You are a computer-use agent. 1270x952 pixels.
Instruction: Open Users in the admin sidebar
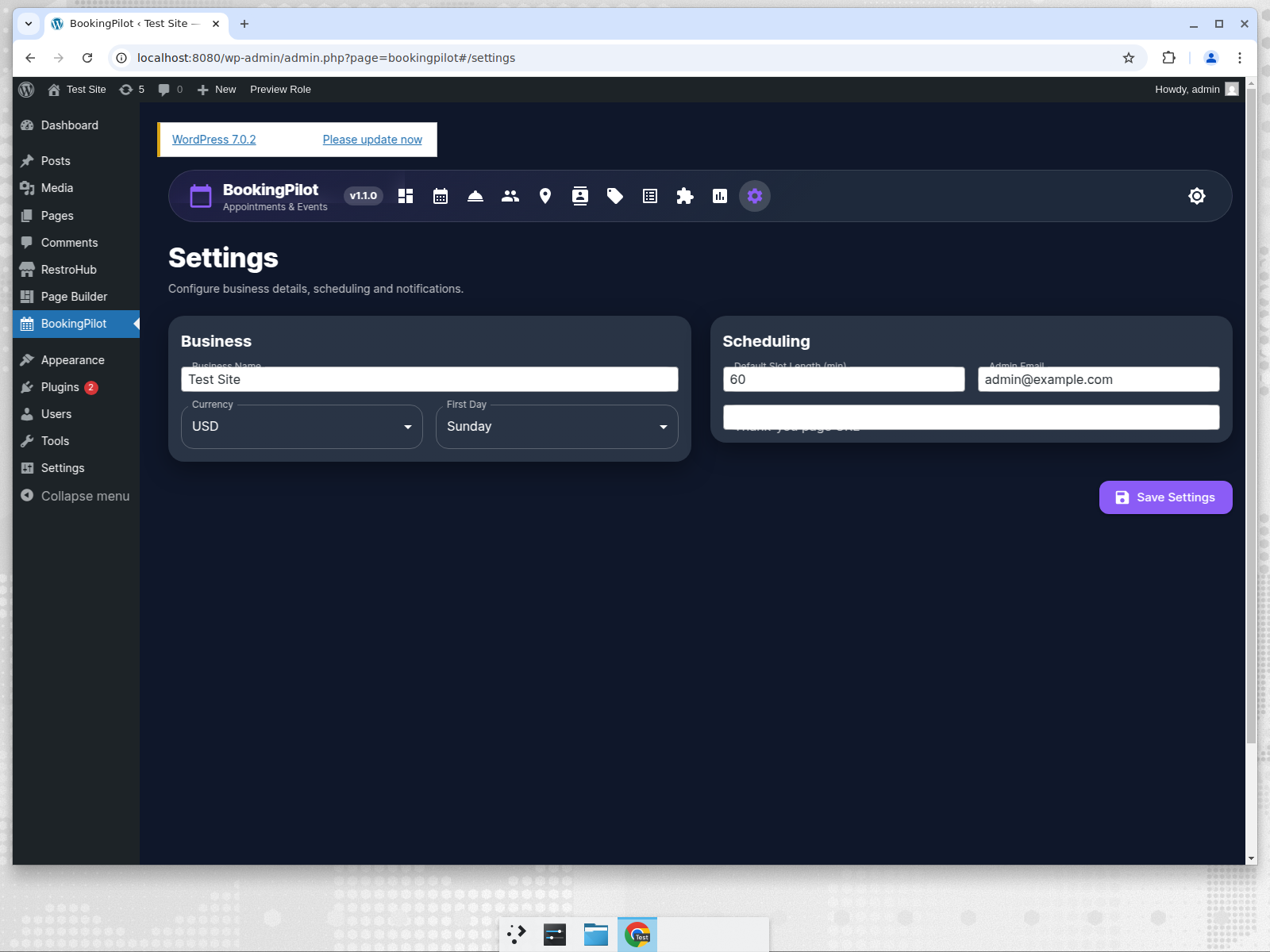tap(76, 414)
